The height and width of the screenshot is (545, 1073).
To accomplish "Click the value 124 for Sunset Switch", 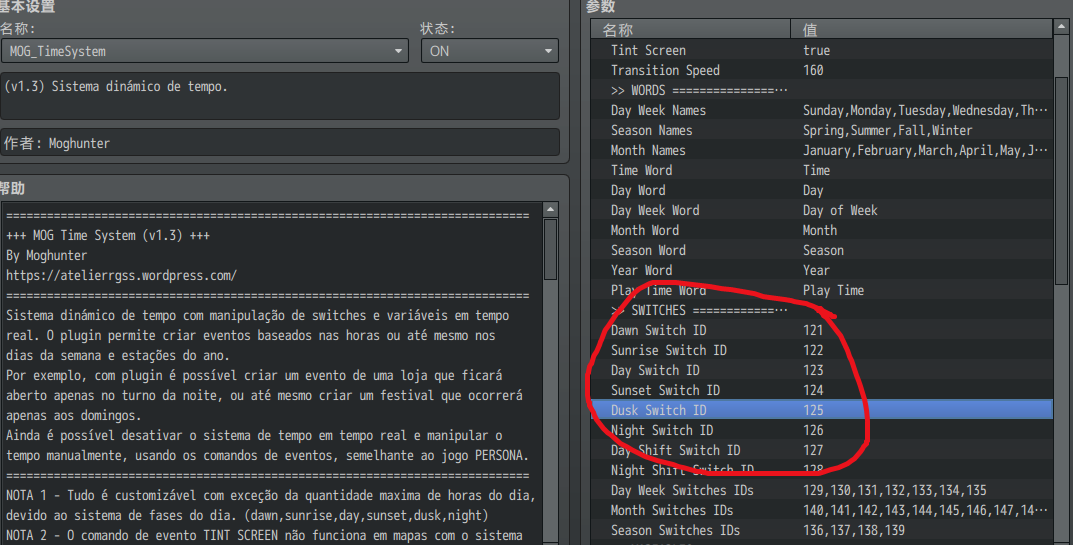I will coord(813,390).
